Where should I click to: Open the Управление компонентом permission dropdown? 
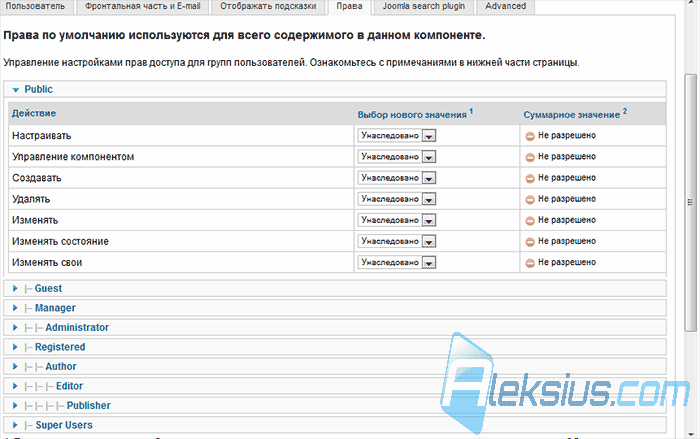[396, 157]
